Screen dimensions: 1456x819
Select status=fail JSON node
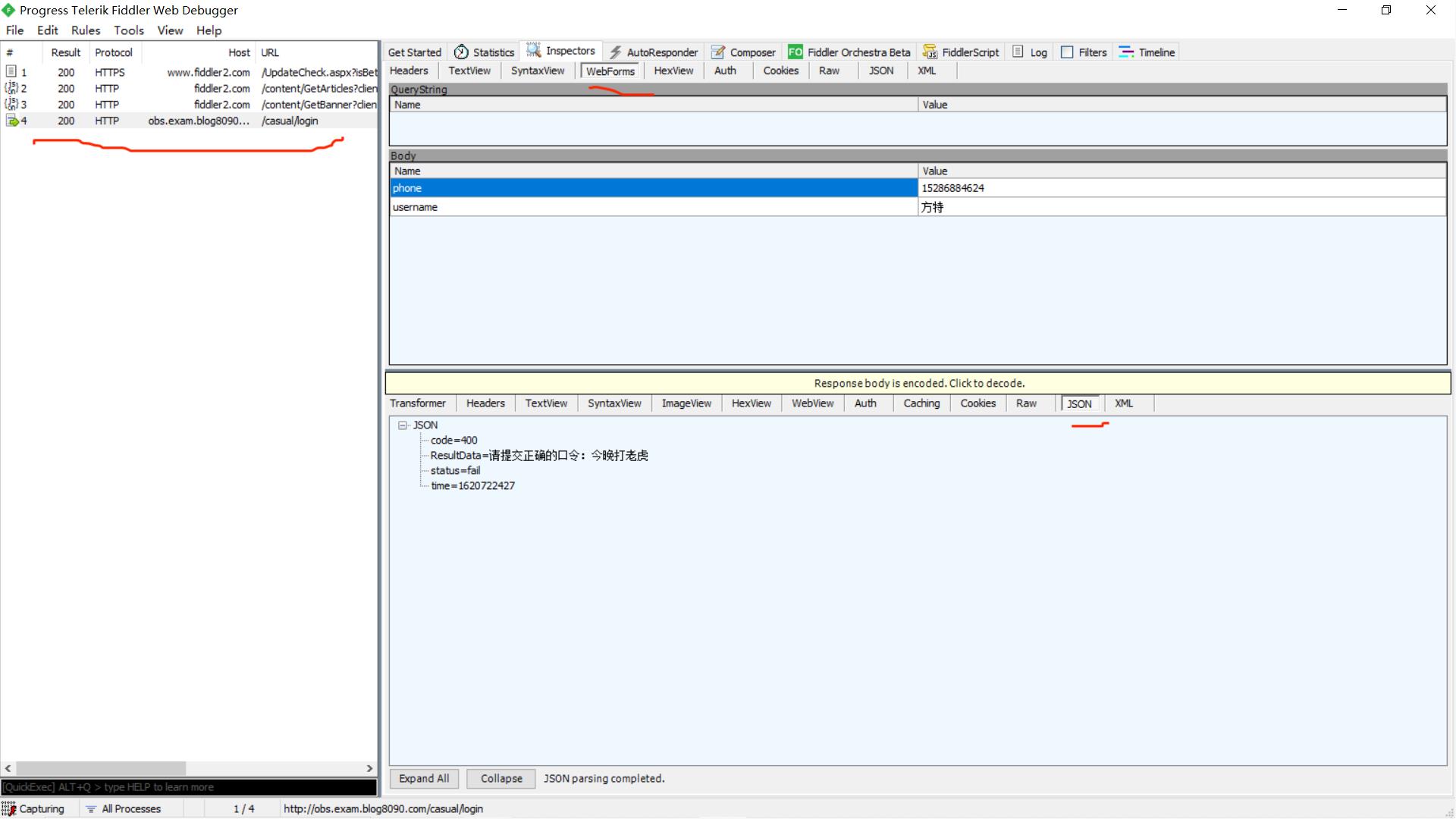pyautogui.click(x=455, y=471)
